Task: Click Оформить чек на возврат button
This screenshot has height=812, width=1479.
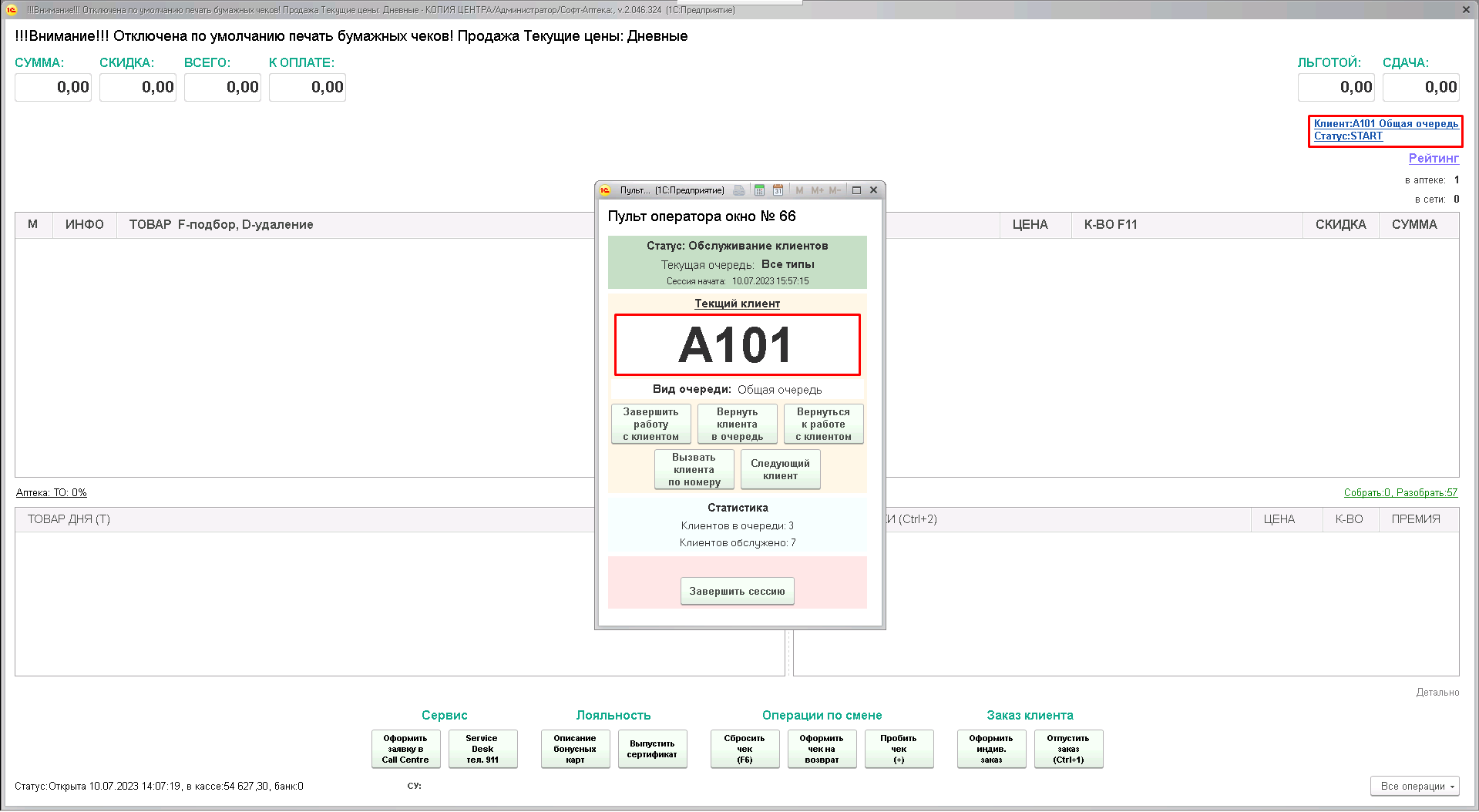Action: click(822, 749)
